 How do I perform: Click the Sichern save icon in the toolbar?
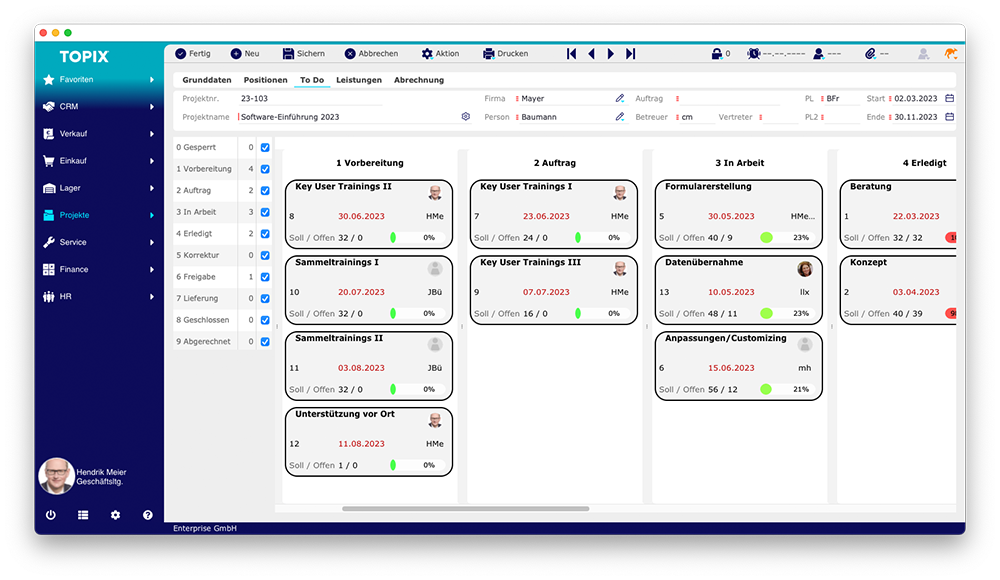click(289, 54)
